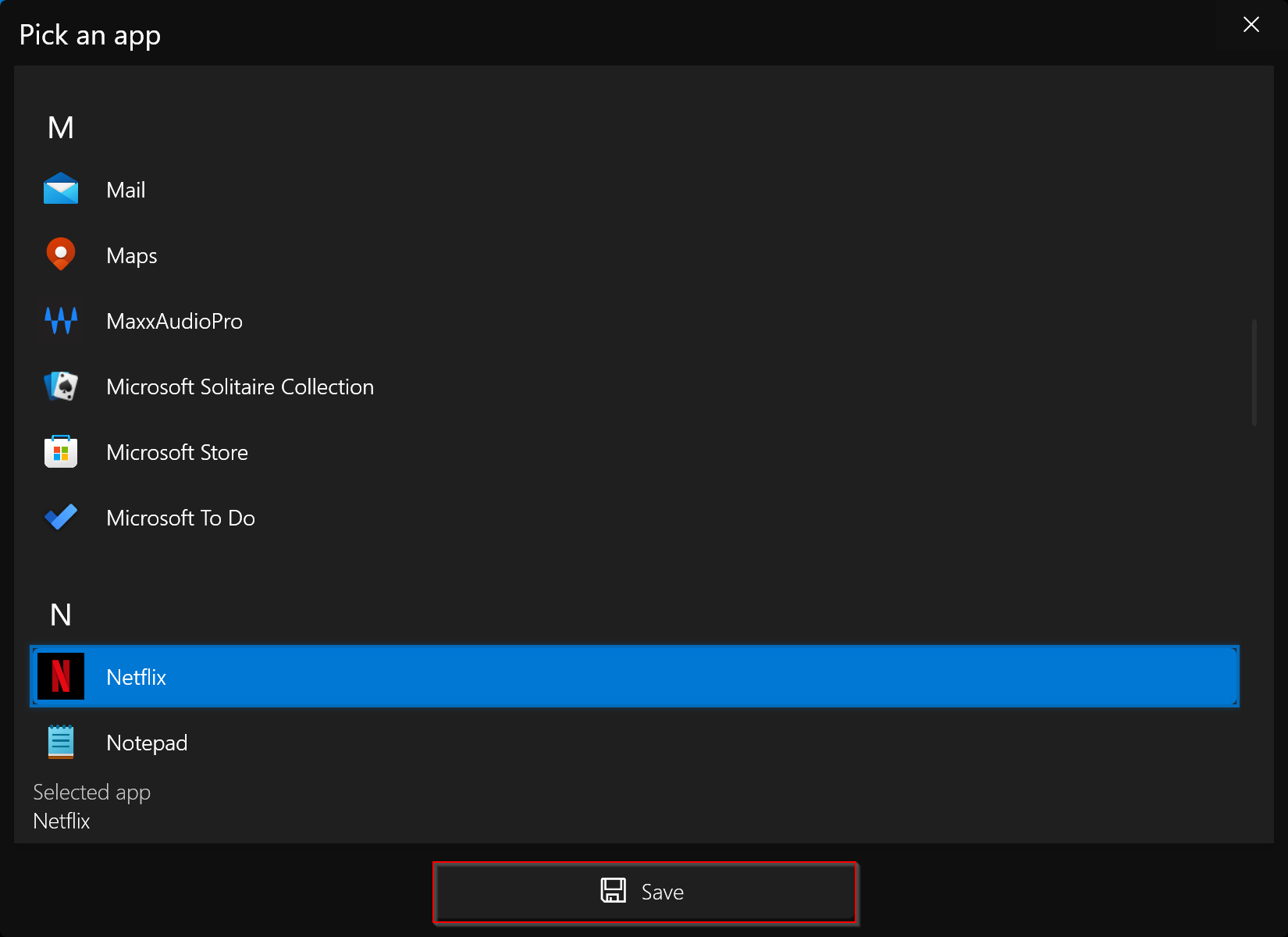Click the floppy disk icon on Save
This screenshot has width=1288, height=937.
(x=614, y=891)
